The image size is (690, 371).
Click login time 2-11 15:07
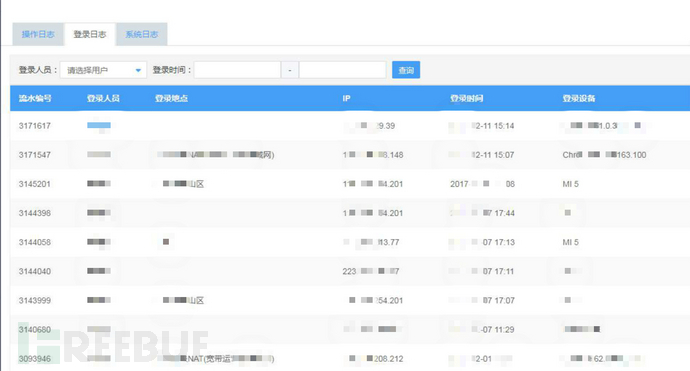482,155
